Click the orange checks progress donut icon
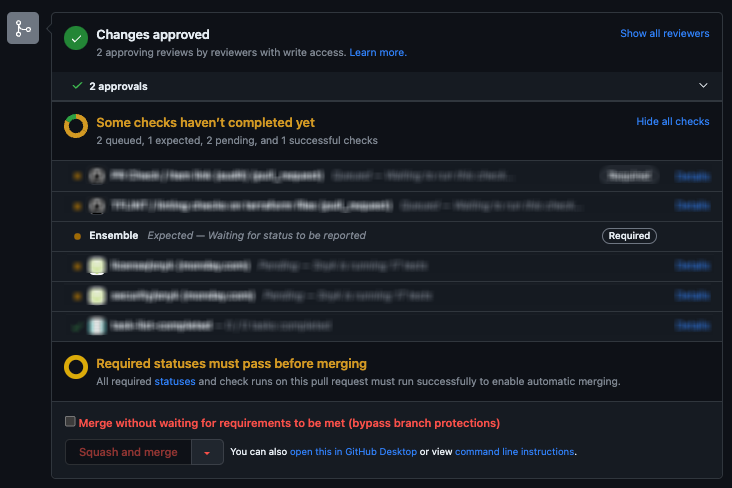Image resolution: width=732 pixels, height=488 pixels. pyautogui.click(x=76, y=127)
